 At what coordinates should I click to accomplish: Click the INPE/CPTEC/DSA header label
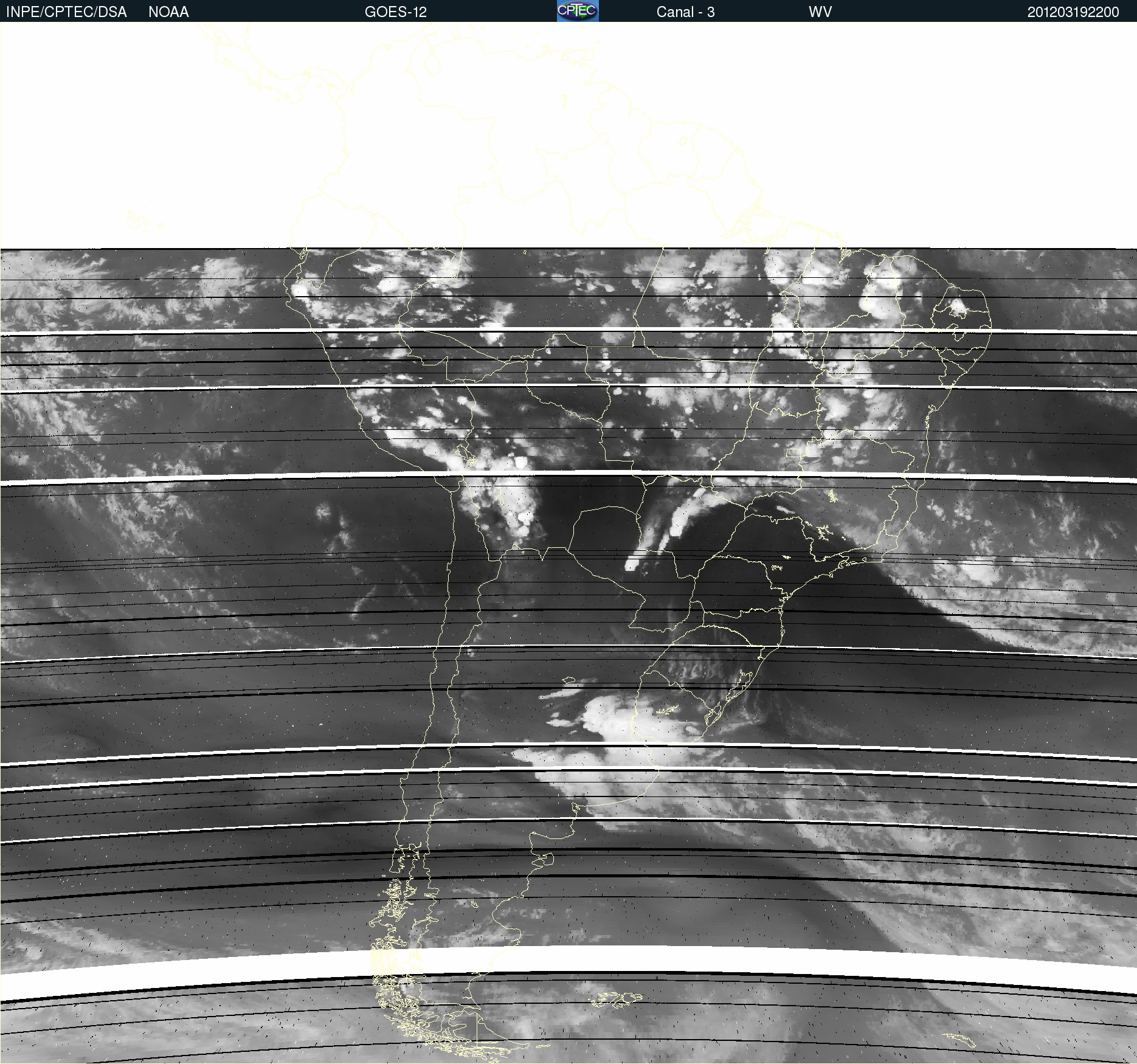pyautogui.click(x=66, y=12)
